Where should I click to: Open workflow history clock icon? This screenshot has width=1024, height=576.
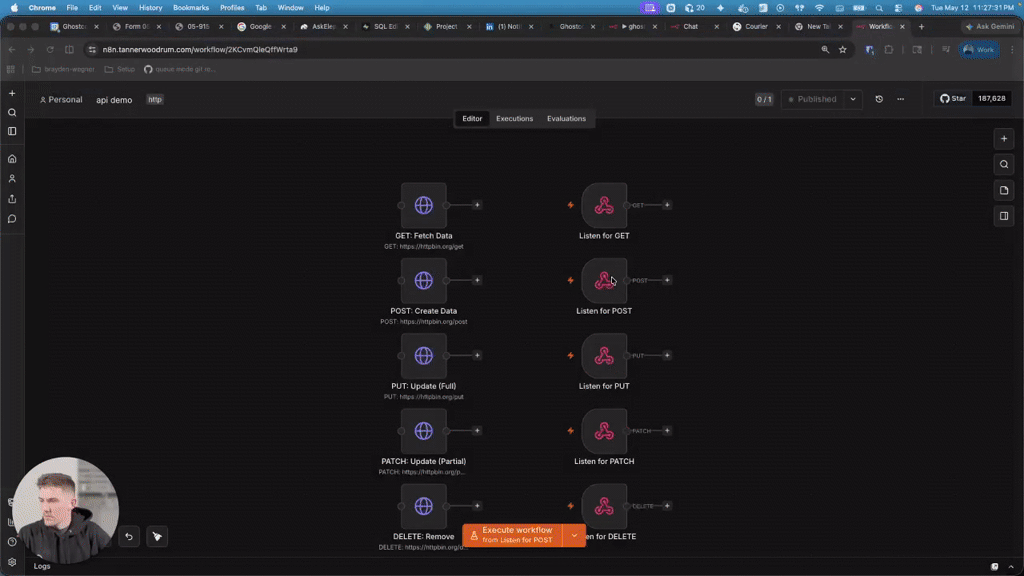879,99
